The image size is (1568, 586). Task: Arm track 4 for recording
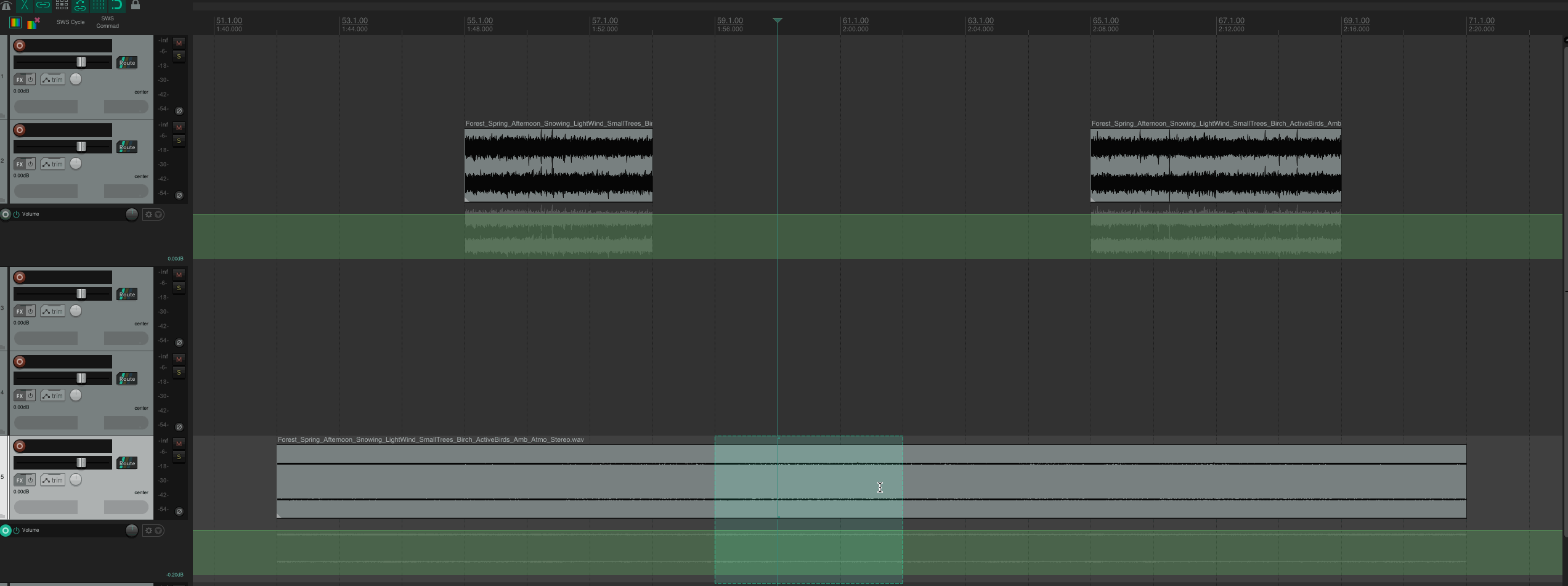point(20,362)
